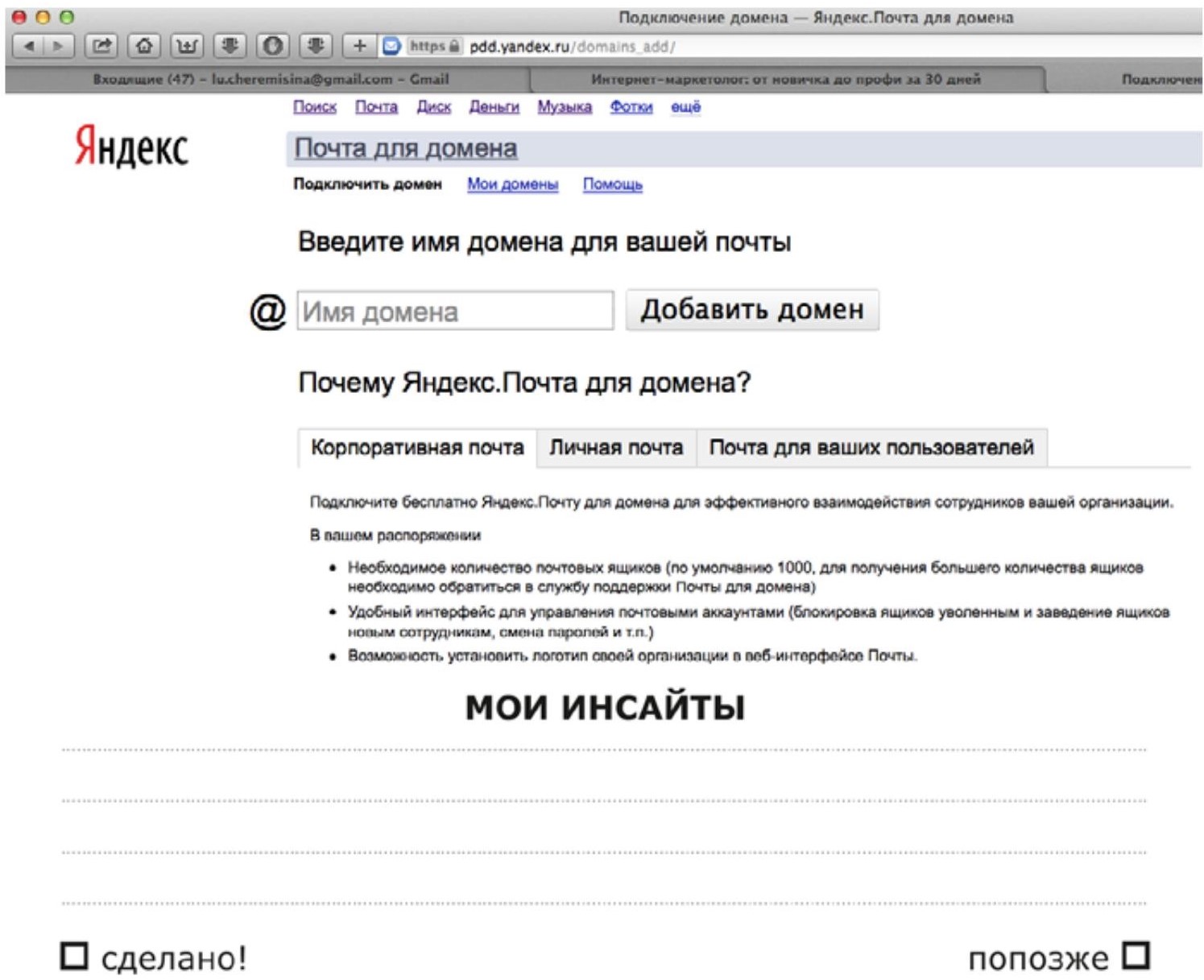Click the browser back arrow button
Screen dimensions: 1204x980
point(29,46)
